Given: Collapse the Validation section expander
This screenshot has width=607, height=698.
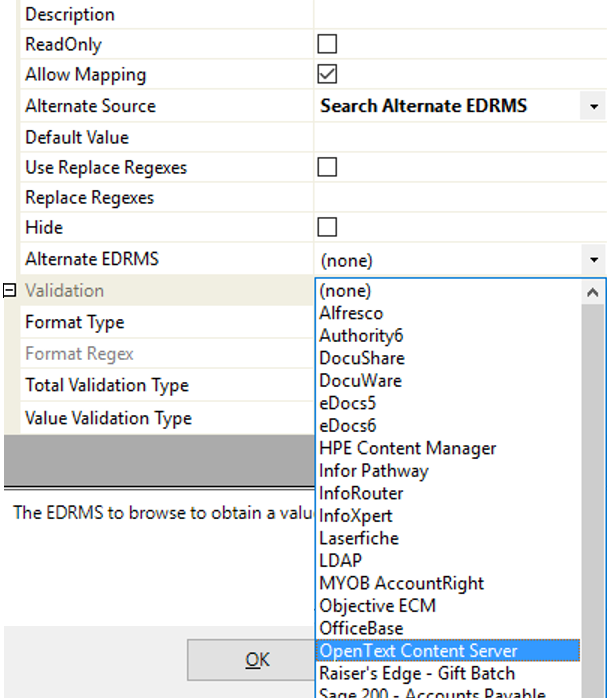Looking at the screenshot, I should (10, 291).
